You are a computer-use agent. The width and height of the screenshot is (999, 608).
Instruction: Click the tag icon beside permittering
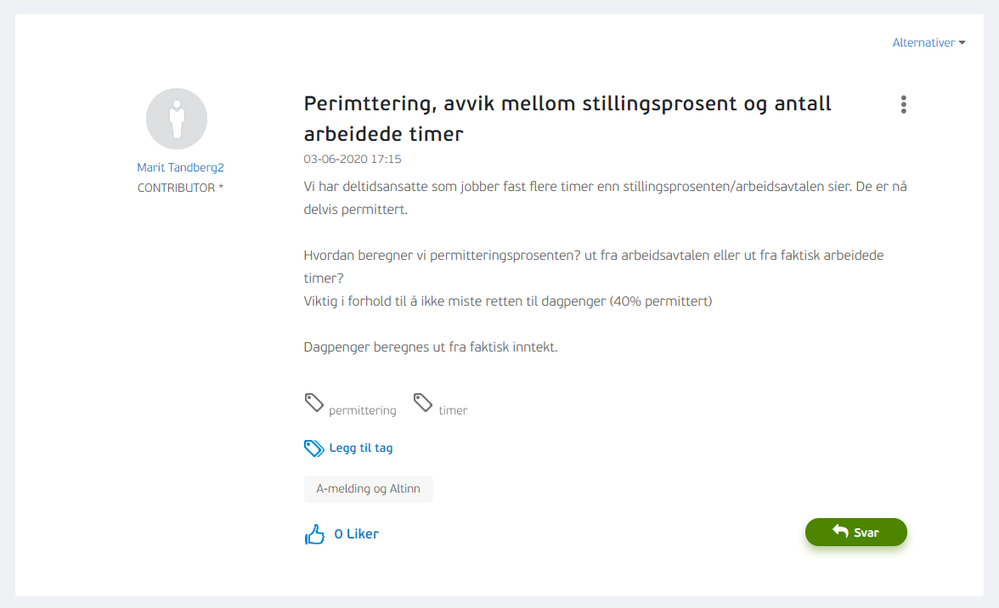coord(313,402)
